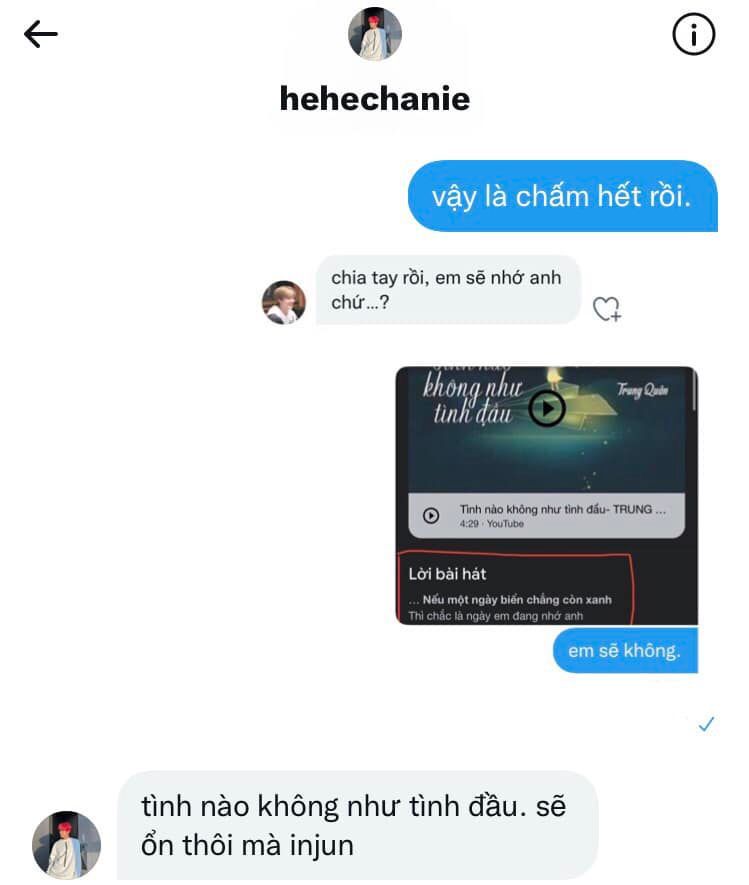Select the "em sẽ không." message bubble
The image size is (749, 885).
(x=625, y=650)
